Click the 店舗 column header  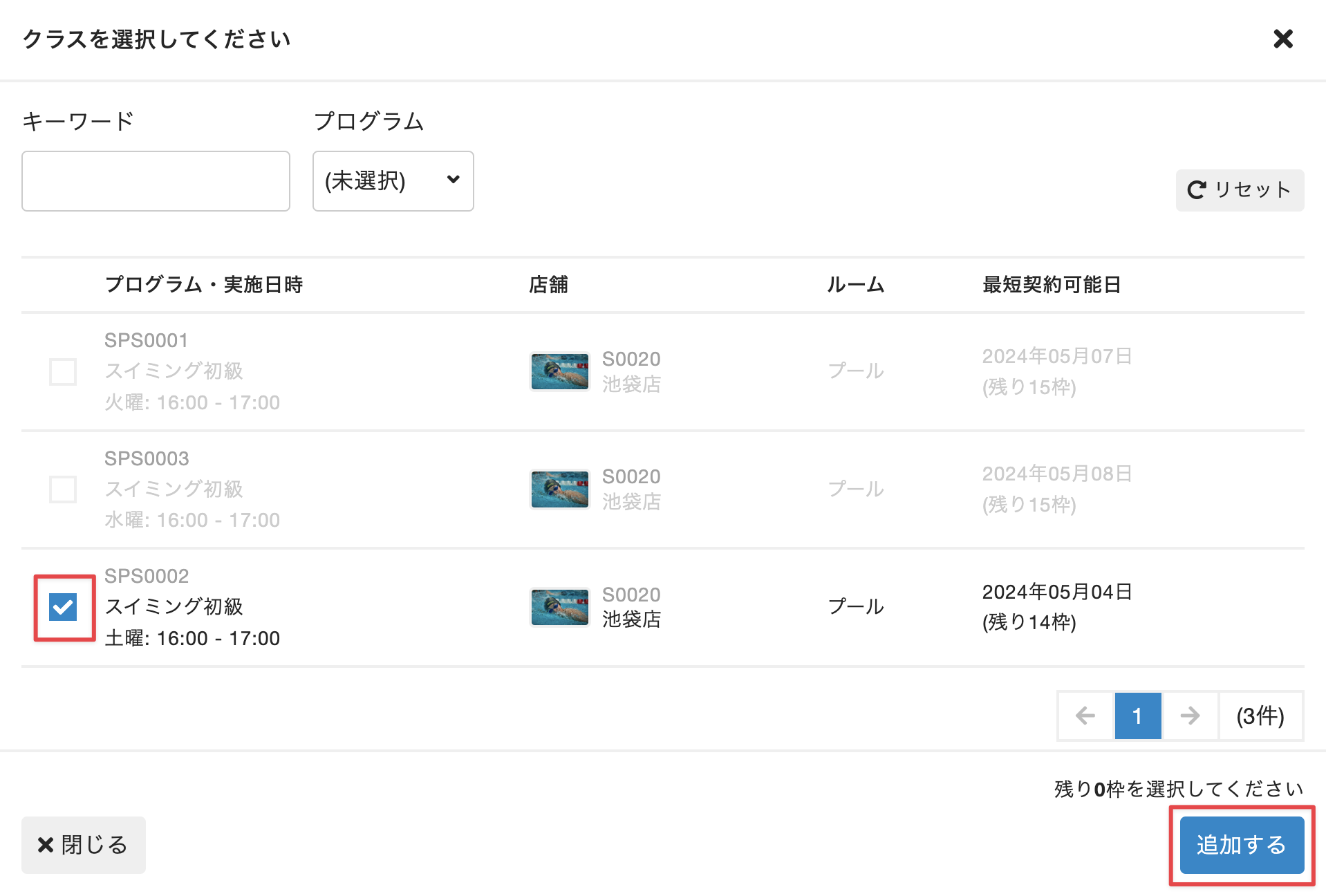click(x=548, y=285)
